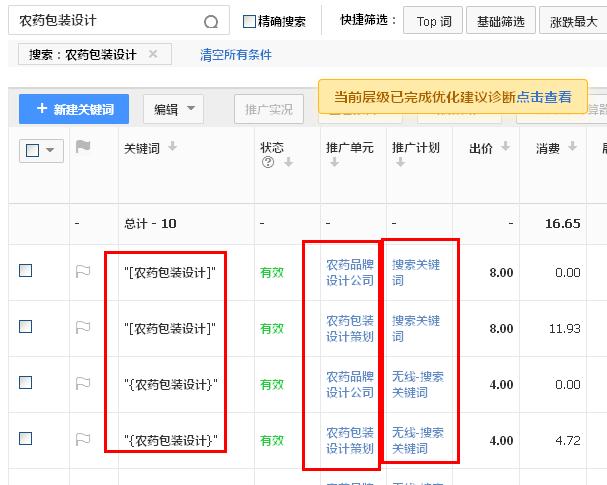Click the search magnifier icon
The height and width of the screenshot is (485, 607).
(211, 22)
